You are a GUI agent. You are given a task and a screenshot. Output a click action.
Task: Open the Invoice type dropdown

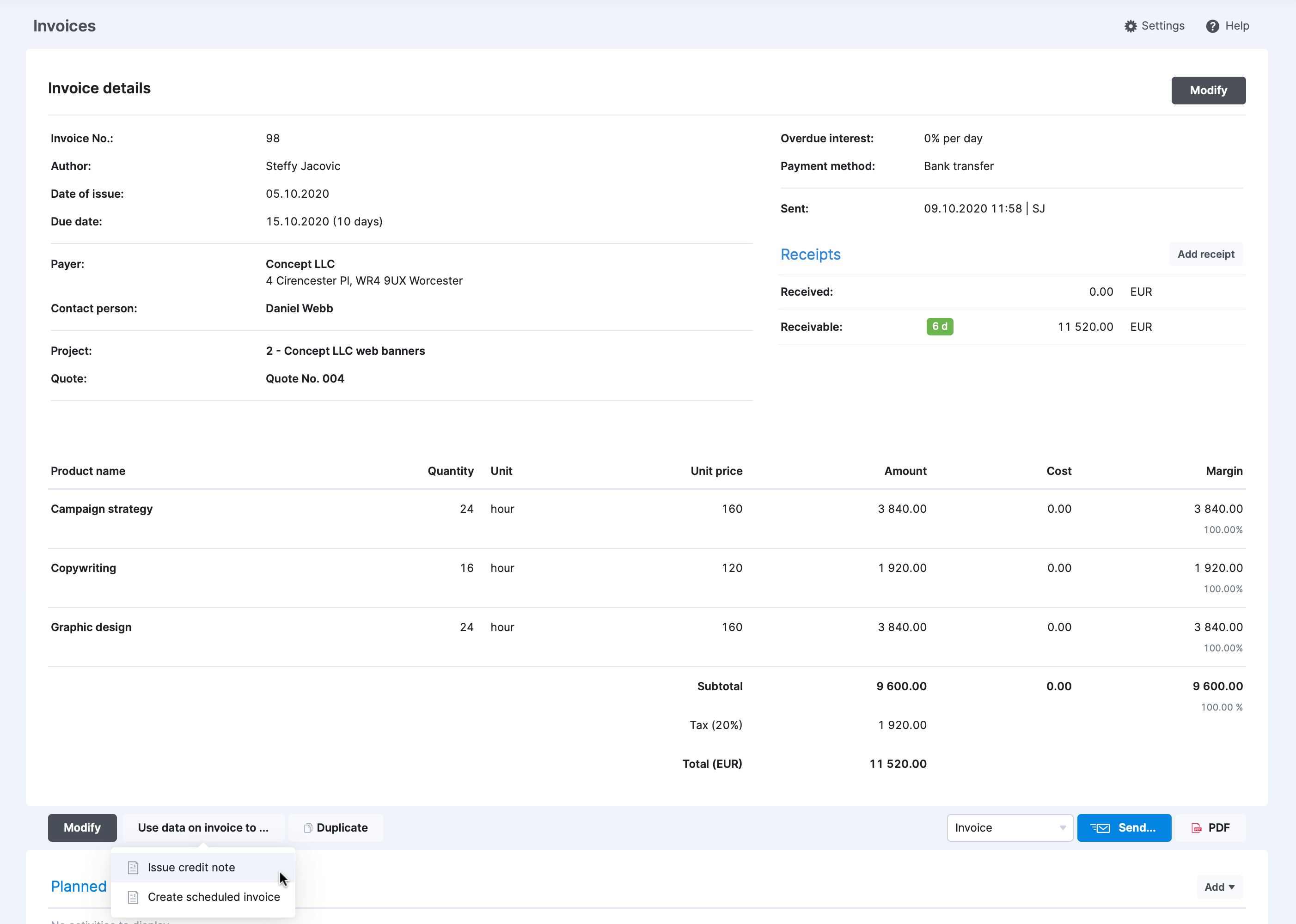coord(1009,828)
